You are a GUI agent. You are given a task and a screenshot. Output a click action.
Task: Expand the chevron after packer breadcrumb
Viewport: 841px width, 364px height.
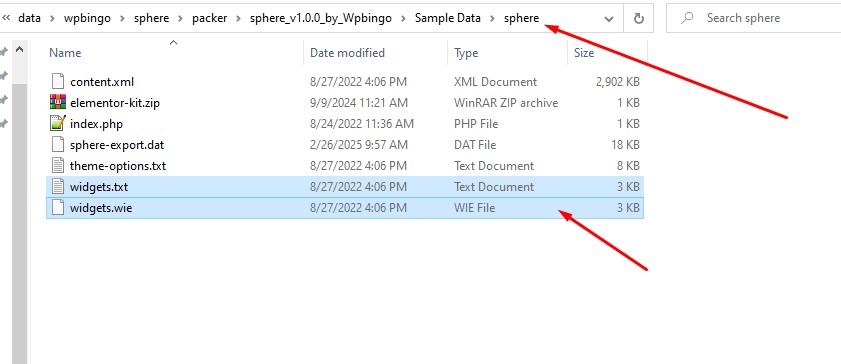point(238,18)
